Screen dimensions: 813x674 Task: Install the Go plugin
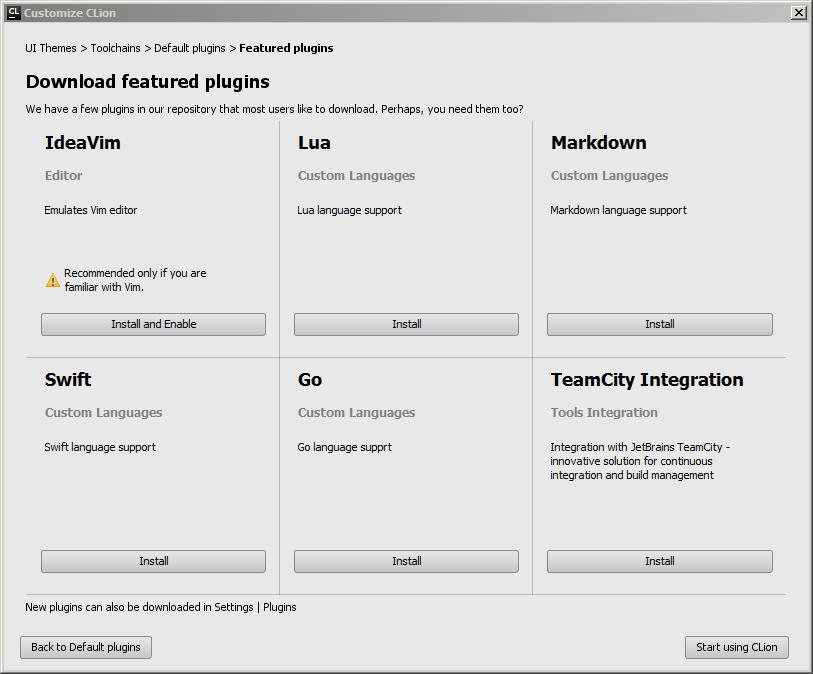pos(405,561)
